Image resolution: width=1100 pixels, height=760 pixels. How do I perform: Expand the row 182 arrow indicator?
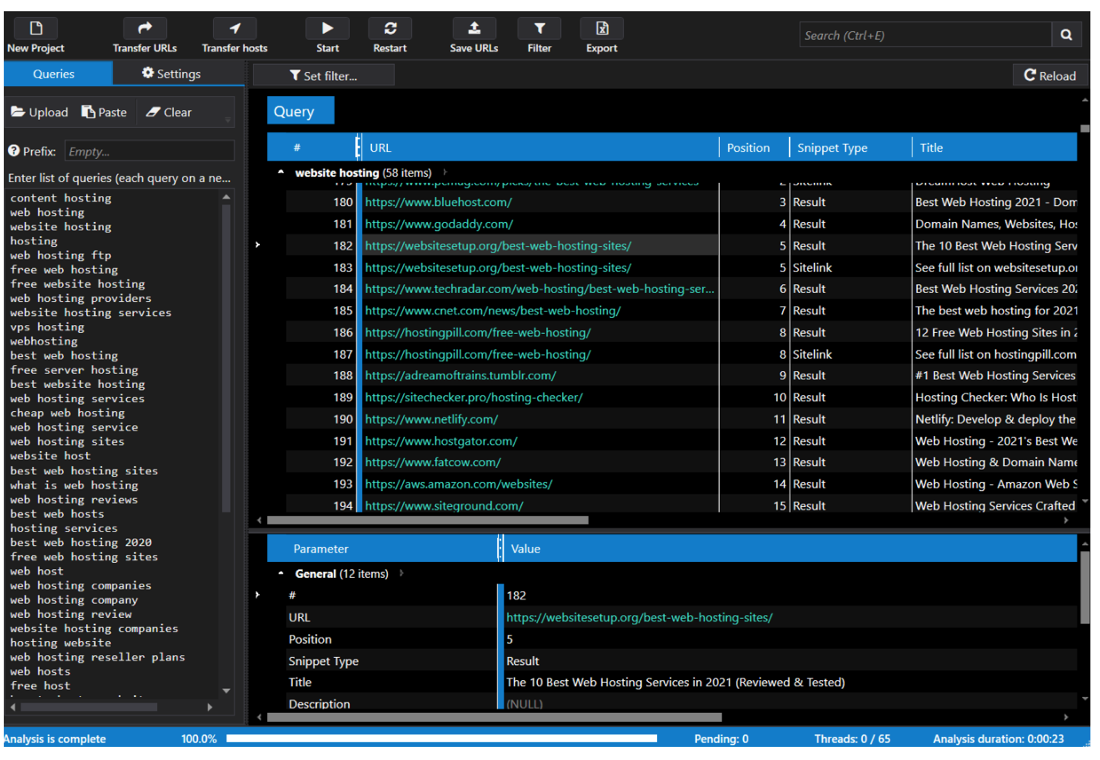click(258, 245)
